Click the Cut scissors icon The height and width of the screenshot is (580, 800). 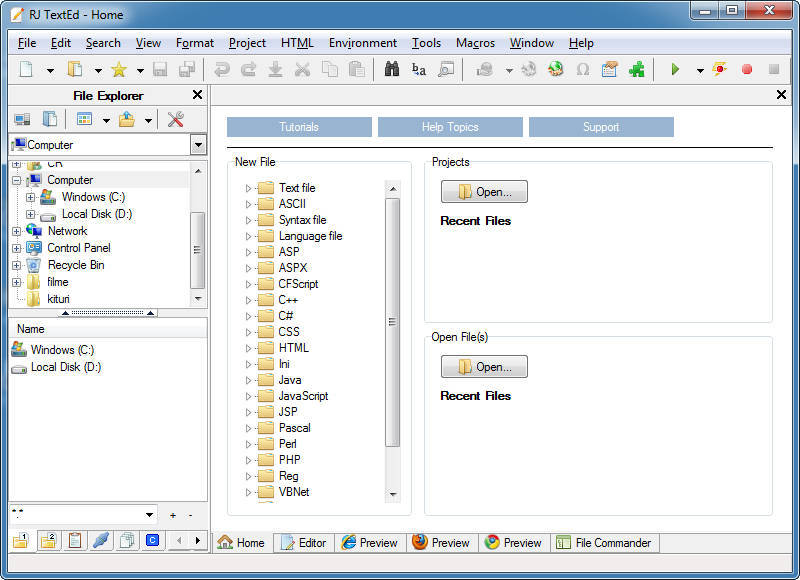point(303,69)
